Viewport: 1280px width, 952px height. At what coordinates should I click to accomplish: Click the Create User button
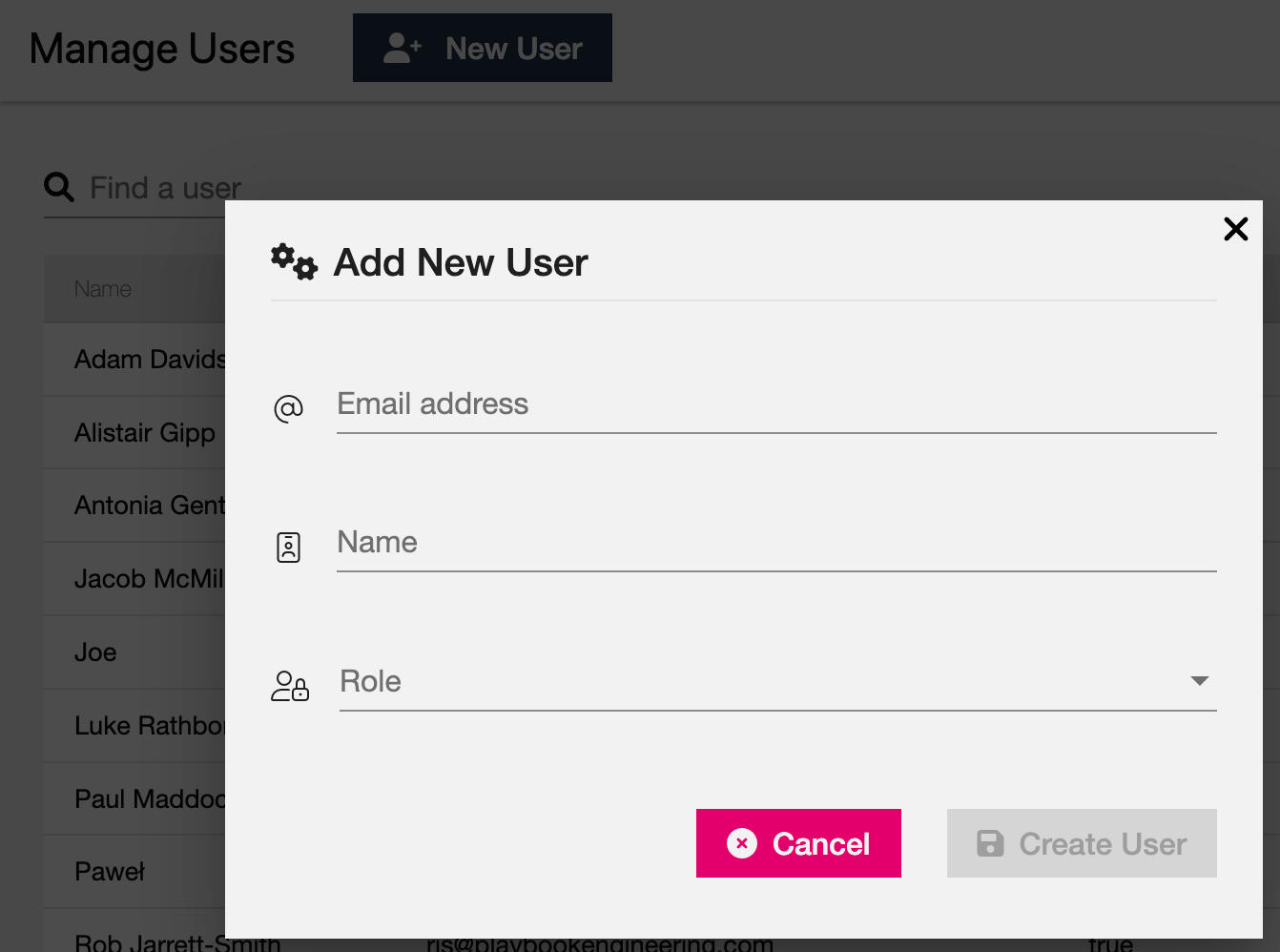point(1082,843)
